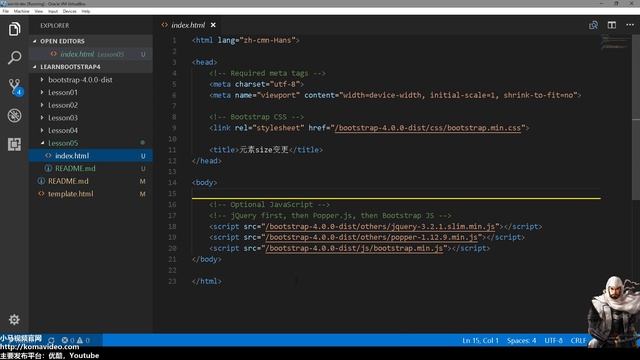The height and width of the screenshot is (360, 640).
Task: Click the errors count icon in status bar
Action: coord(68,340)
